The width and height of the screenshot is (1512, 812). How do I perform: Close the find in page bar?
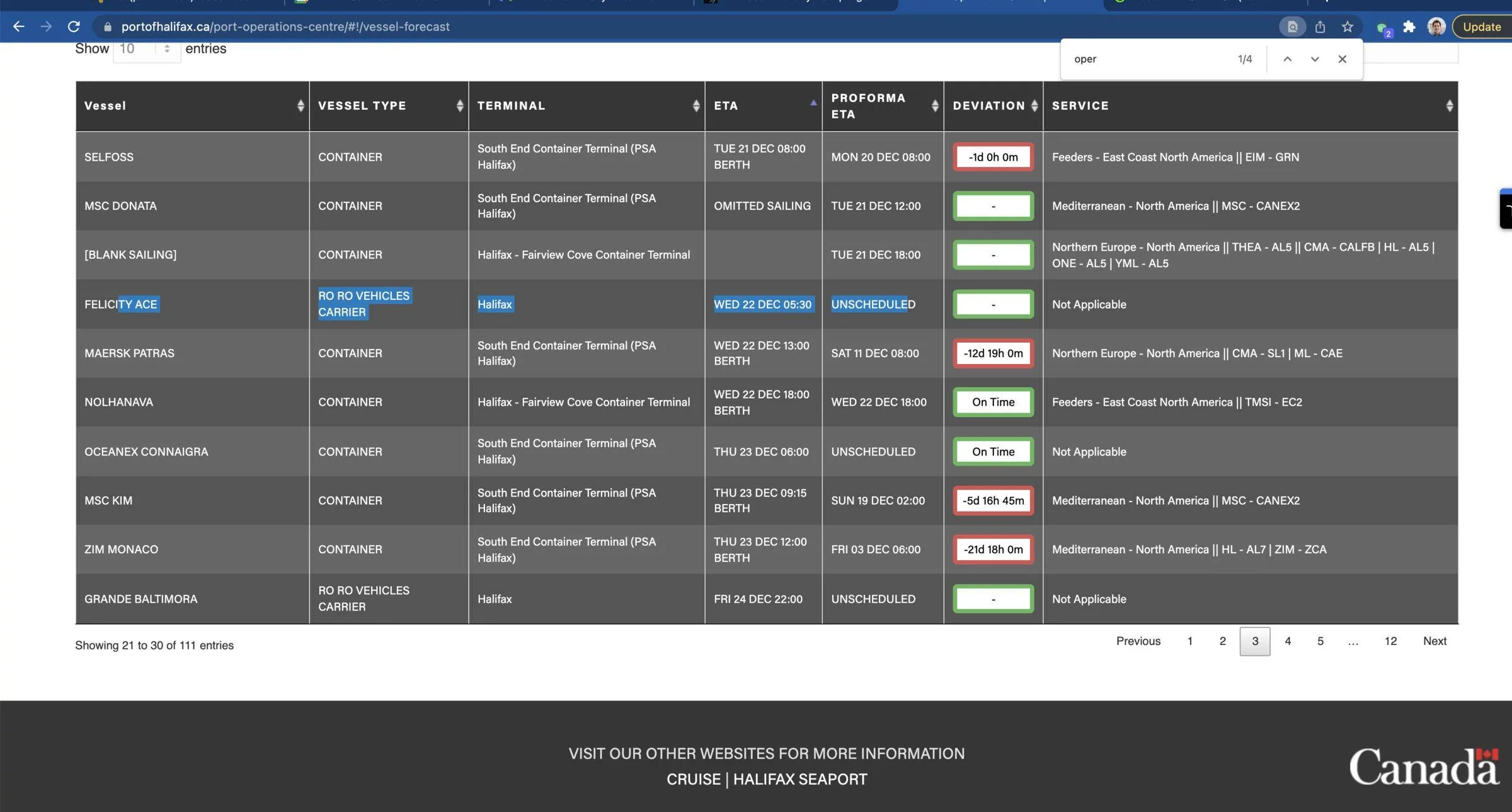pos(1342,59)
